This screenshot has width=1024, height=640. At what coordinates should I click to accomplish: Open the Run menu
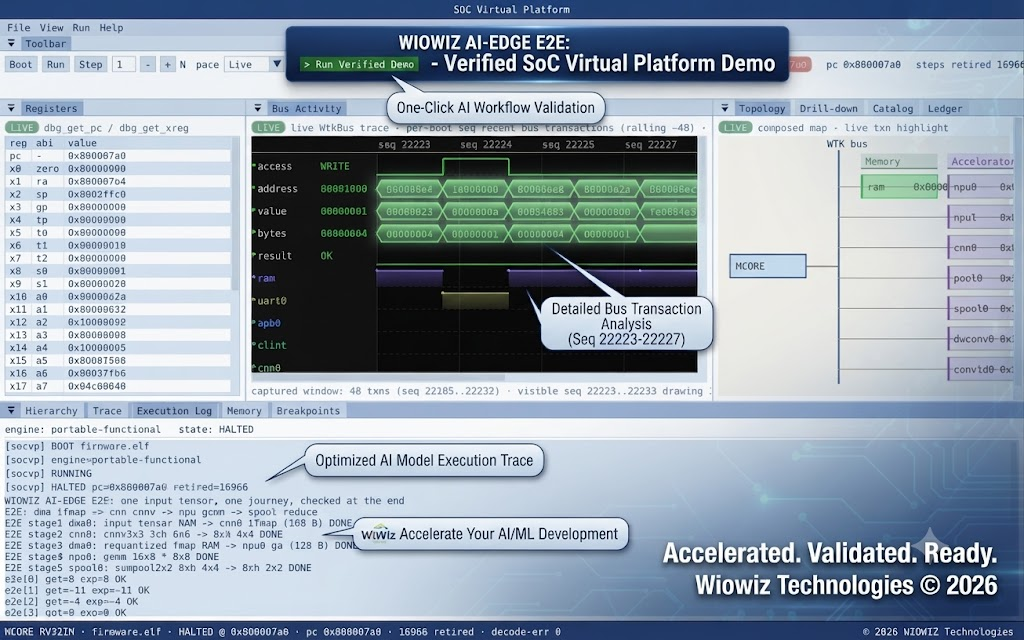coord(81,27)
